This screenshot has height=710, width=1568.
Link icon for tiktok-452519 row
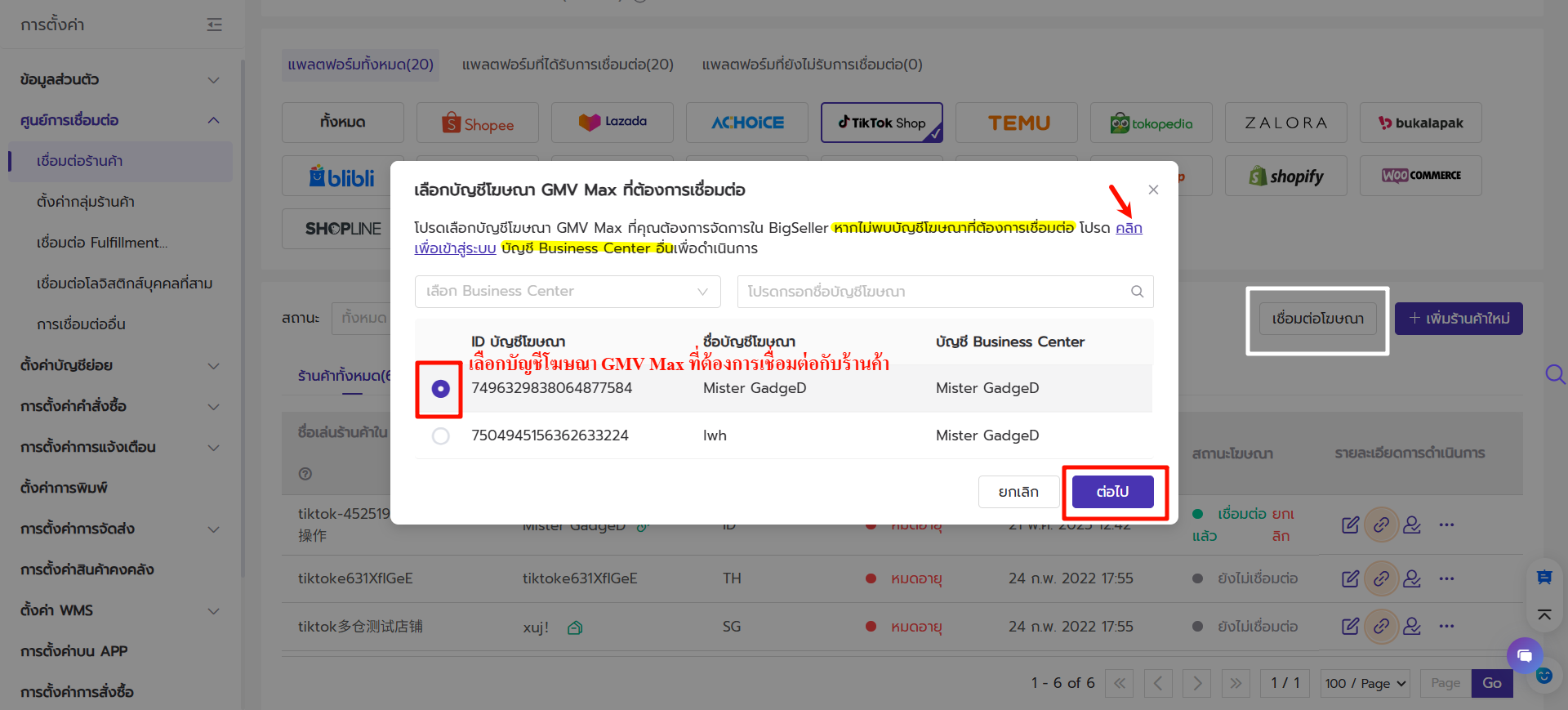[1382, 525]
